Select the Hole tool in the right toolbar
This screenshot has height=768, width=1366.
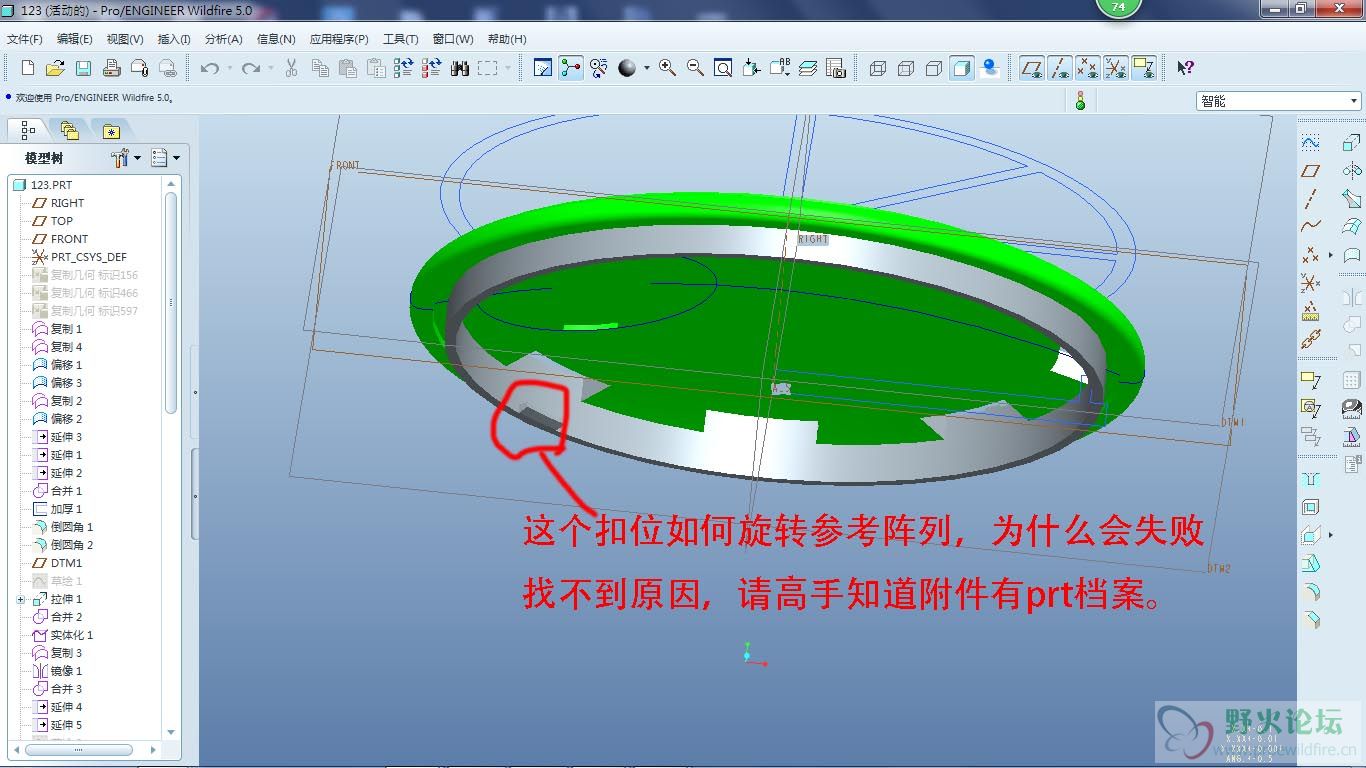pos(1310,480)
